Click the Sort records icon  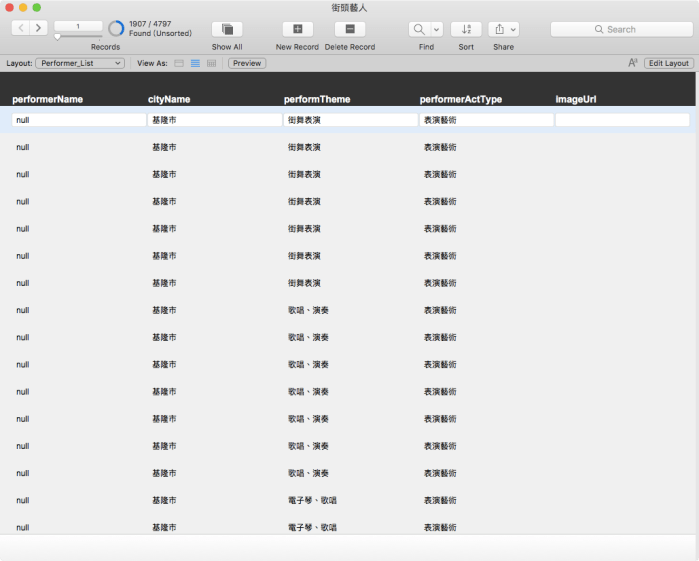pos(466,29)
